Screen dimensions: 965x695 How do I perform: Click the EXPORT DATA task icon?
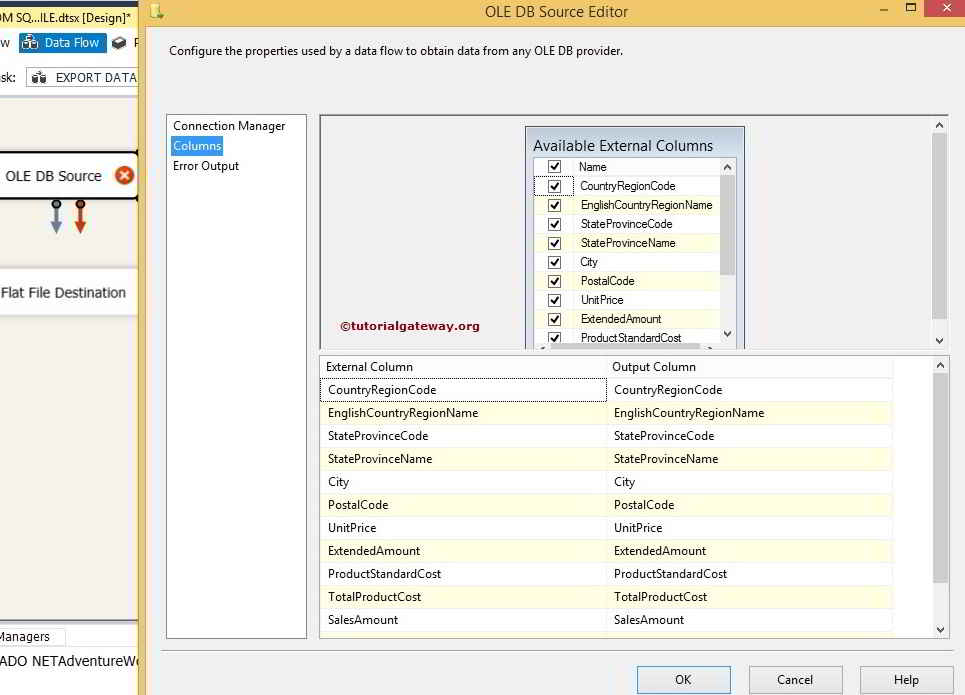point(39,78)
